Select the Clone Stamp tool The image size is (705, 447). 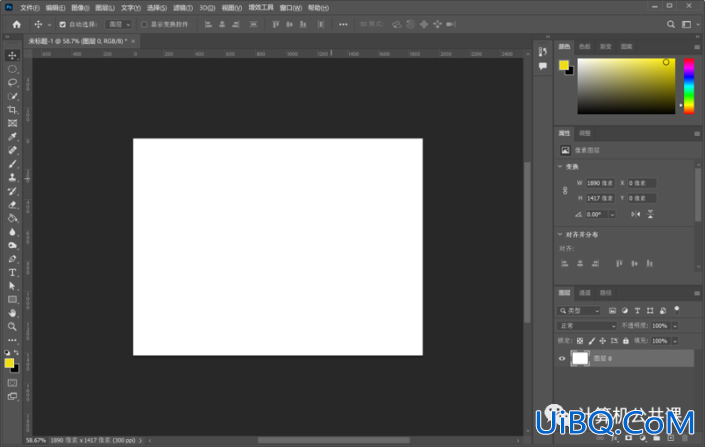pyautogui.click(x=12, y=177)
